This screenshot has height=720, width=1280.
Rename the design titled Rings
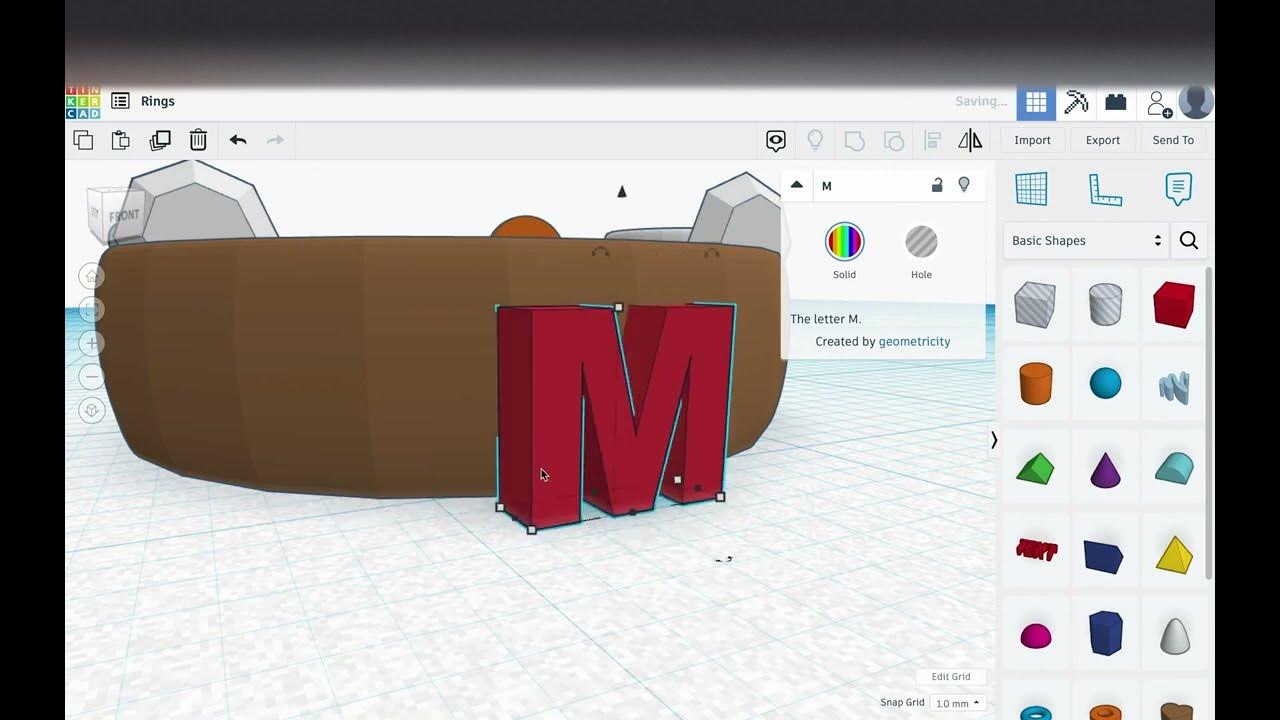coord(158,101)
